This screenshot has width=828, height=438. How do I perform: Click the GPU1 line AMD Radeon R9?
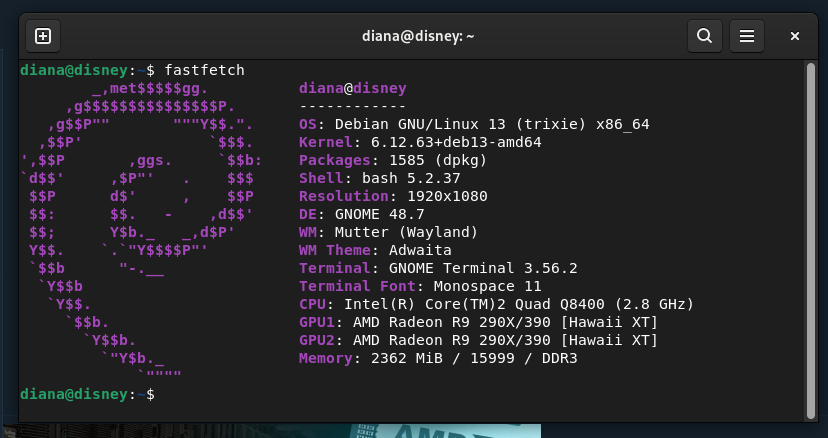[x=478, y=322]
